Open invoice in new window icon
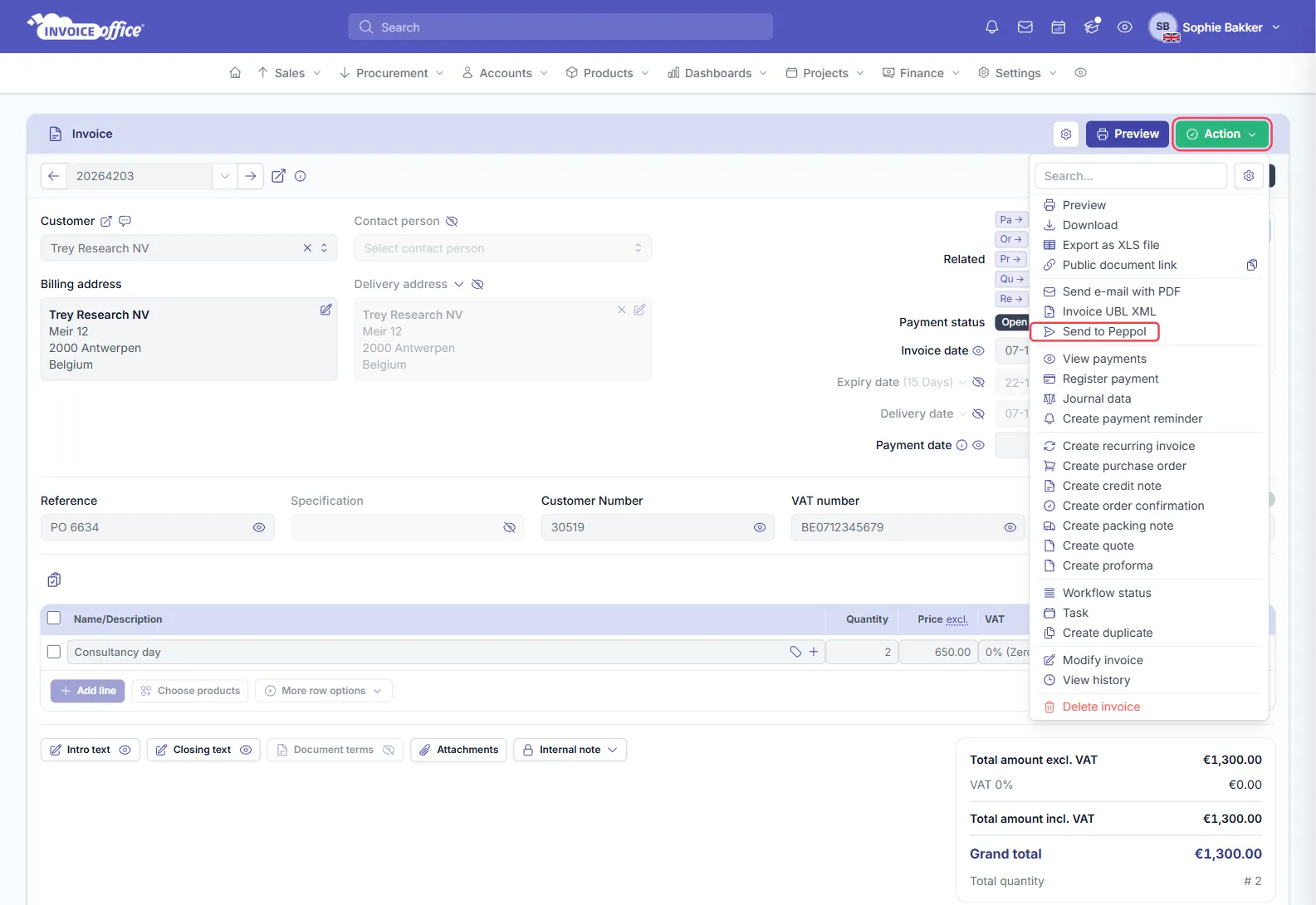Image resolution: width=1316 pixels, height=905 pixels. point(279,176)
